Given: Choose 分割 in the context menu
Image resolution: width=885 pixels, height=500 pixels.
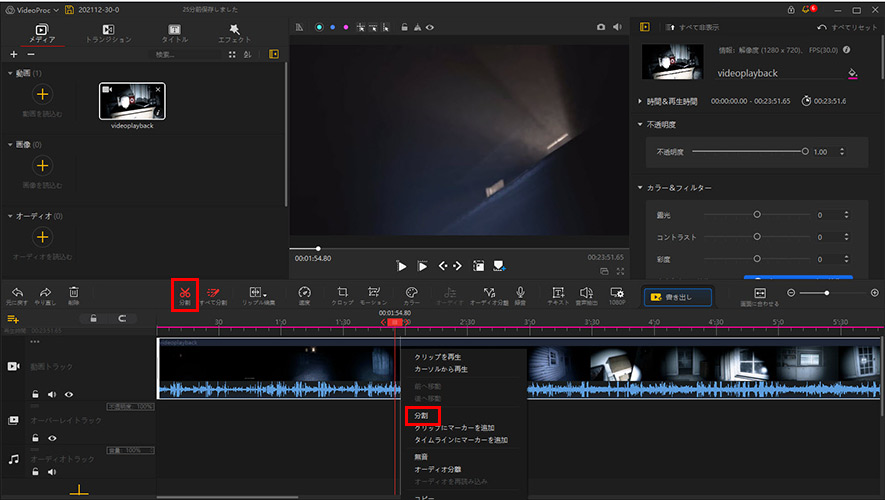Looking at the screenshot, I should point(421,415).
